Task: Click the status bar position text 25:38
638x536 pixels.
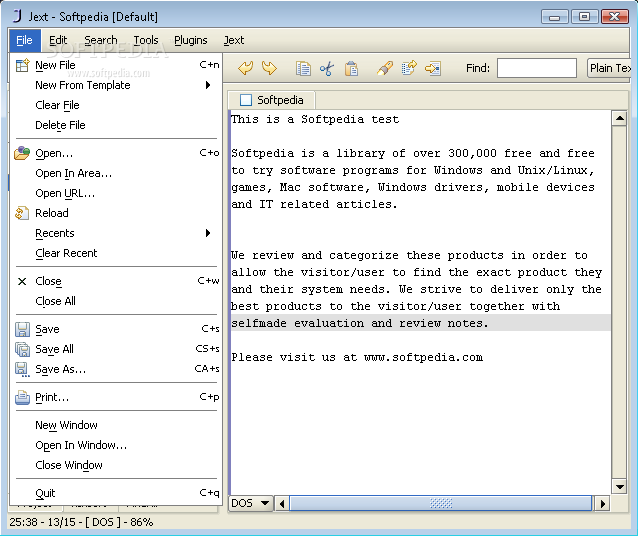Action: tap(25, 522)
